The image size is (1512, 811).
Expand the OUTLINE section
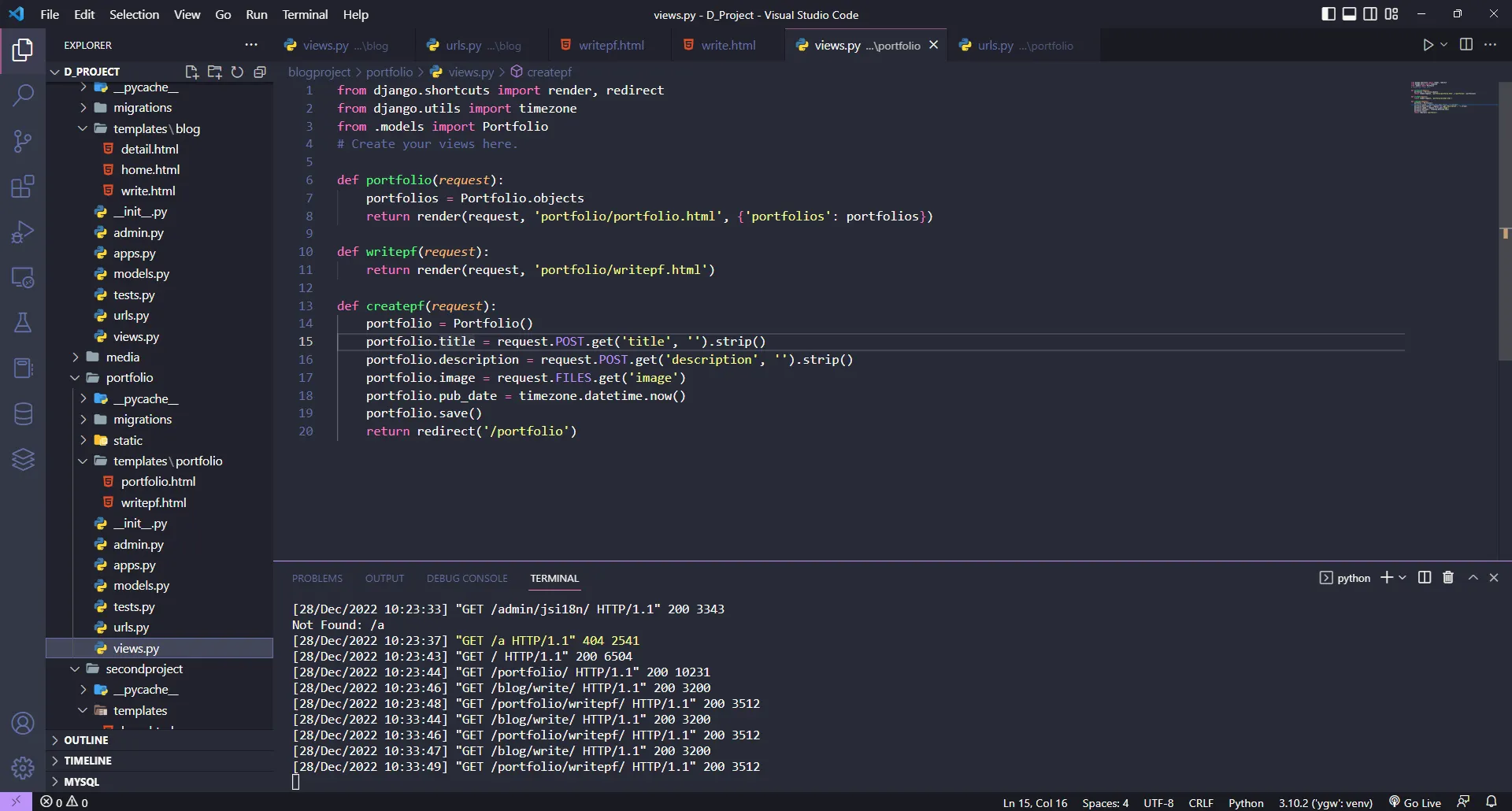pyautogui.click(x=86, y=740)
